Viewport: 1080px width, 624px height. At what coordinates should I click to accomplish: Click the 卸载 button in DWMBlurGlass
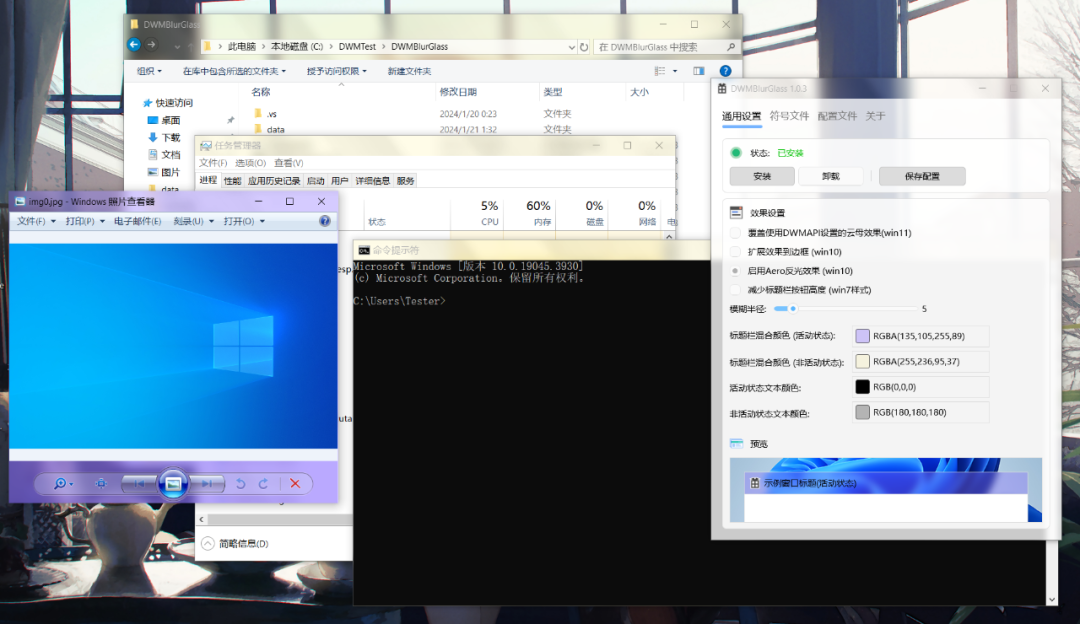830,176
